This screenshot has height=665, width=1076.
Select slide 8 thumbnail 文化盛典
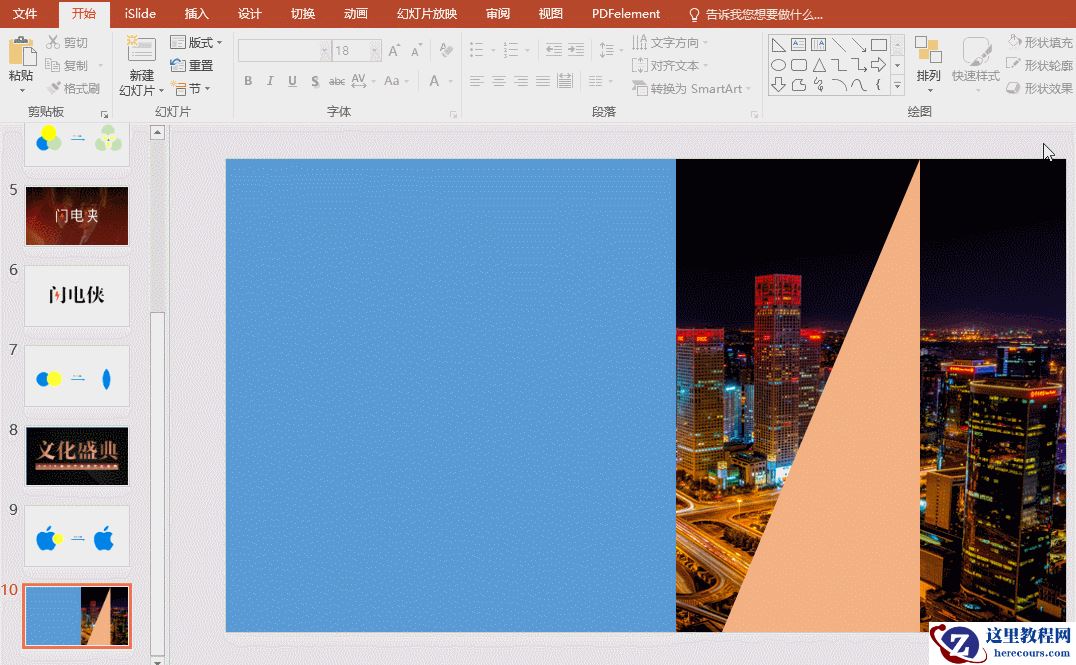[77, 456]
